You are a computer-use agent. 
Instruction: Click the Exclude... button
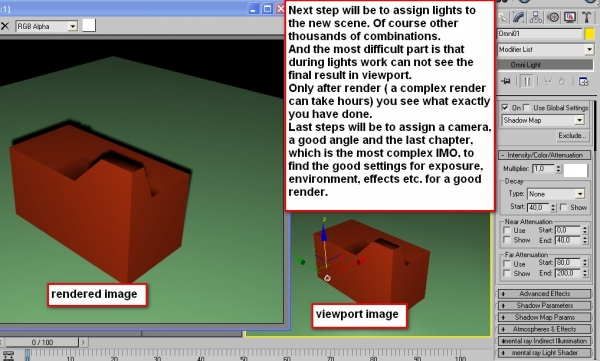coord(572,136)
